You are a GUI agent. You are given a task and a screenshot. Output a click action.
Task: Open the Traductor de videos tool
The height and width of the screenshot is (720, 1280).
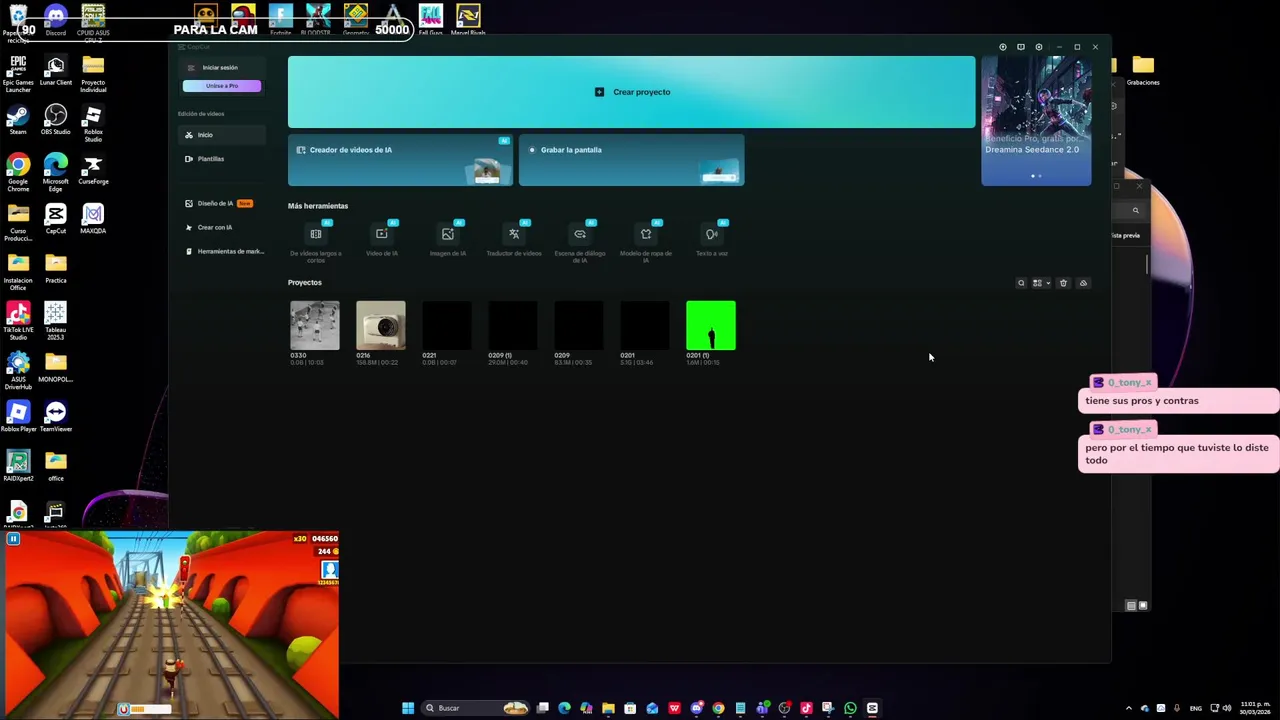[x=514, y=240]
